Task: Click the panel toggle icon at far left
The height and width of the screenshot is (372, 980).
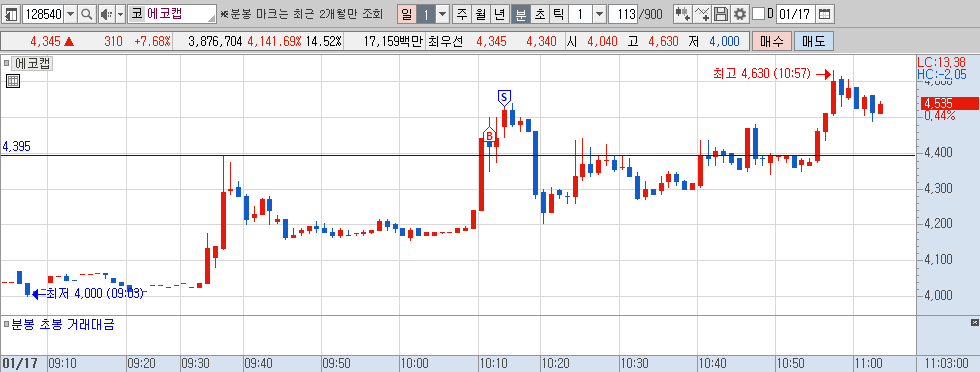Action: coord(11,14)
